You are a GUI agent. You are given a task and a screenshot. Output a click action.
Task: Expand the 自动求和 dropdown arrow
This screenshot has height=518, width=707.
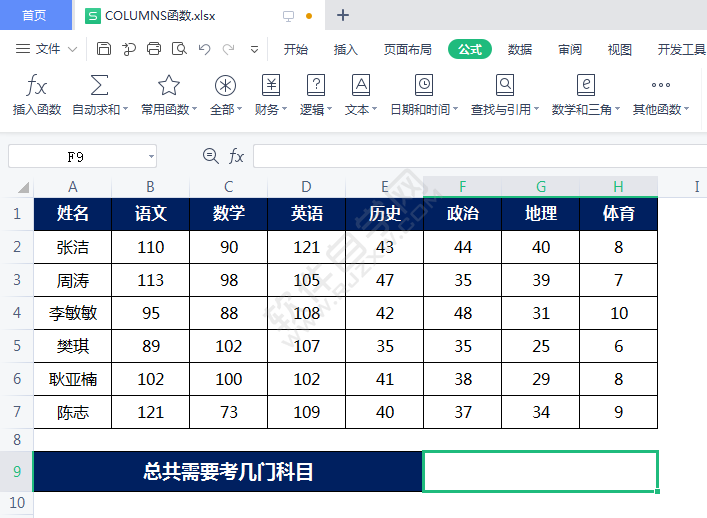[x=125, y=109]
